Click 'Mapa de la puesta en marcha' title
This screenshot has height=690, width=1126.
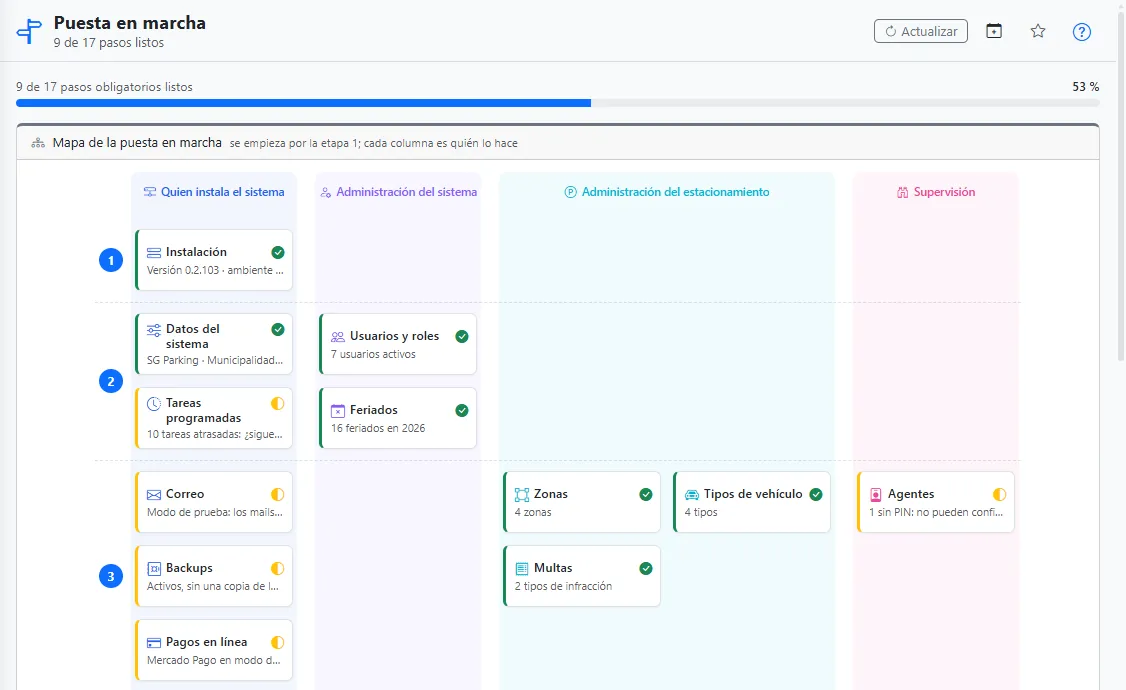point(137,143)
